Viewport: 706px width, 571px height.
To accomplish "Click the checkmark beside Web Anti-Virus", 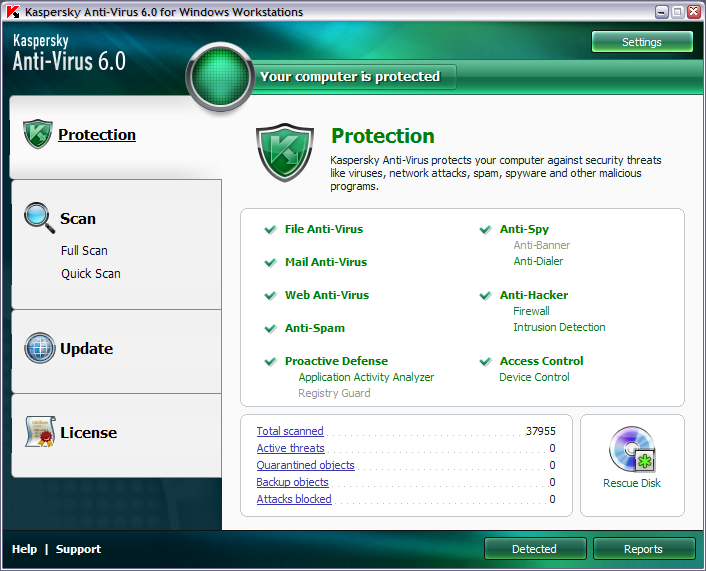I will [270, 295].
